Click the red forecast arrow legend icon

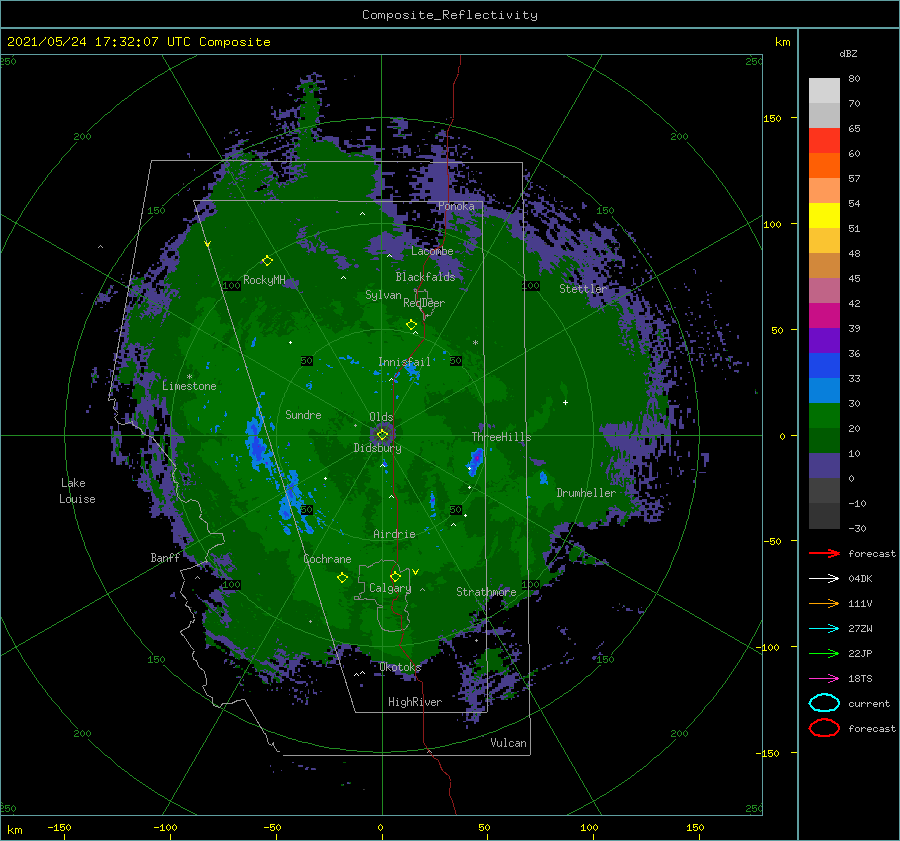(x=824, y=553)
